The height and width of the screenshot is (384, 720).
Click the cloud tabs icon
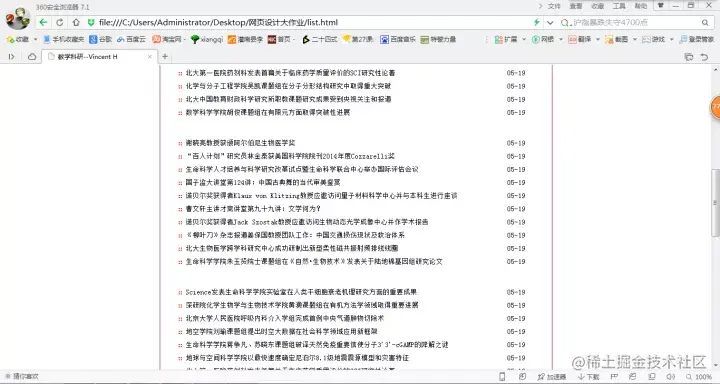32,56
